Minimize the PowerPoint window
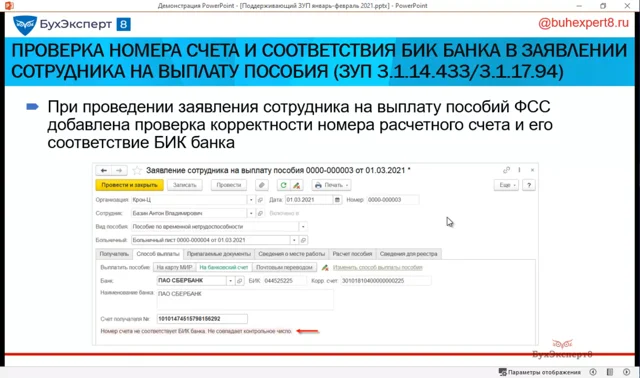640x378 pixels. pyautogui.click(x=579, y=5)
